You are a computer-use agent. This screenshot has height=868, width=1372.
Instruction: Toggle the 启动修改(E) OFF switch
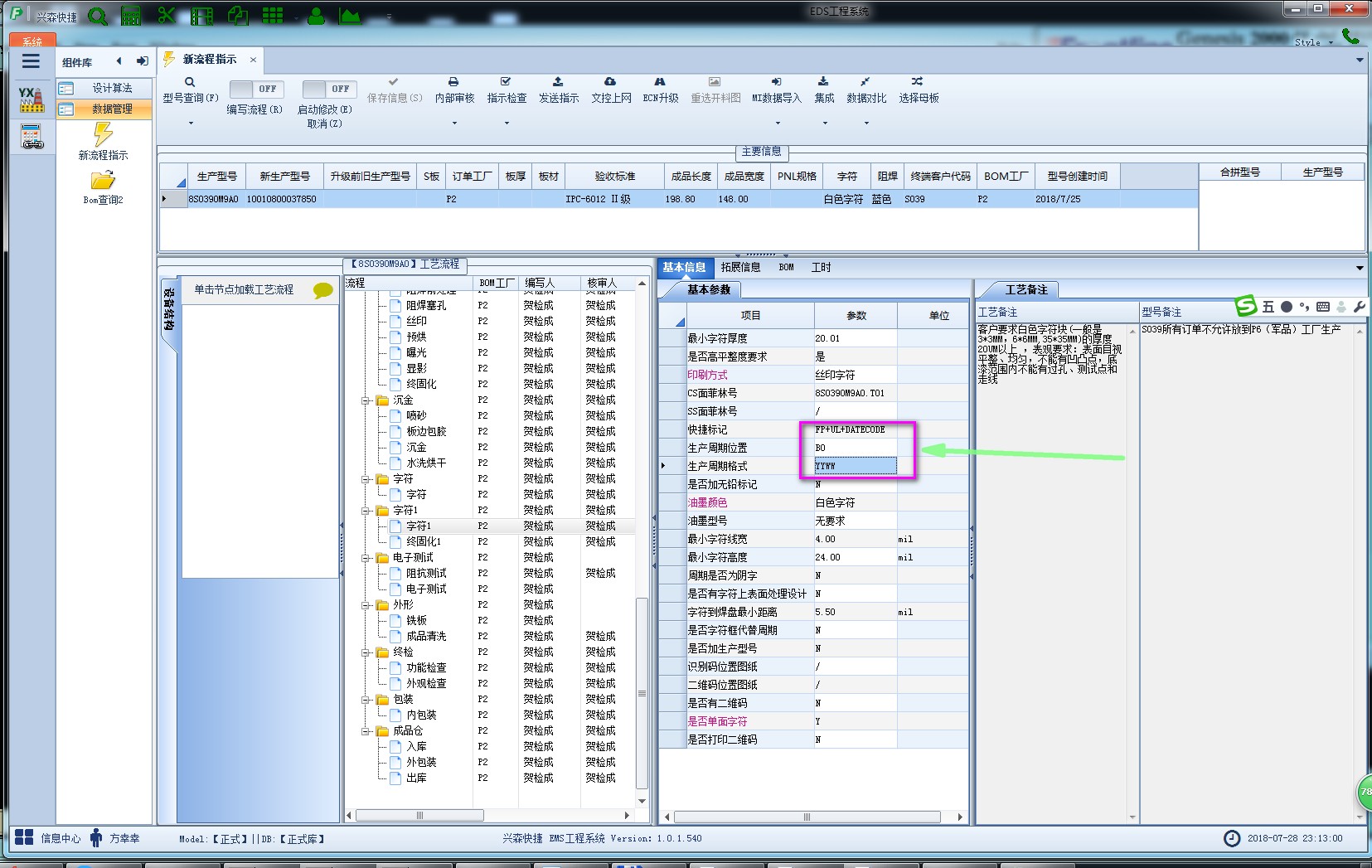329,89
